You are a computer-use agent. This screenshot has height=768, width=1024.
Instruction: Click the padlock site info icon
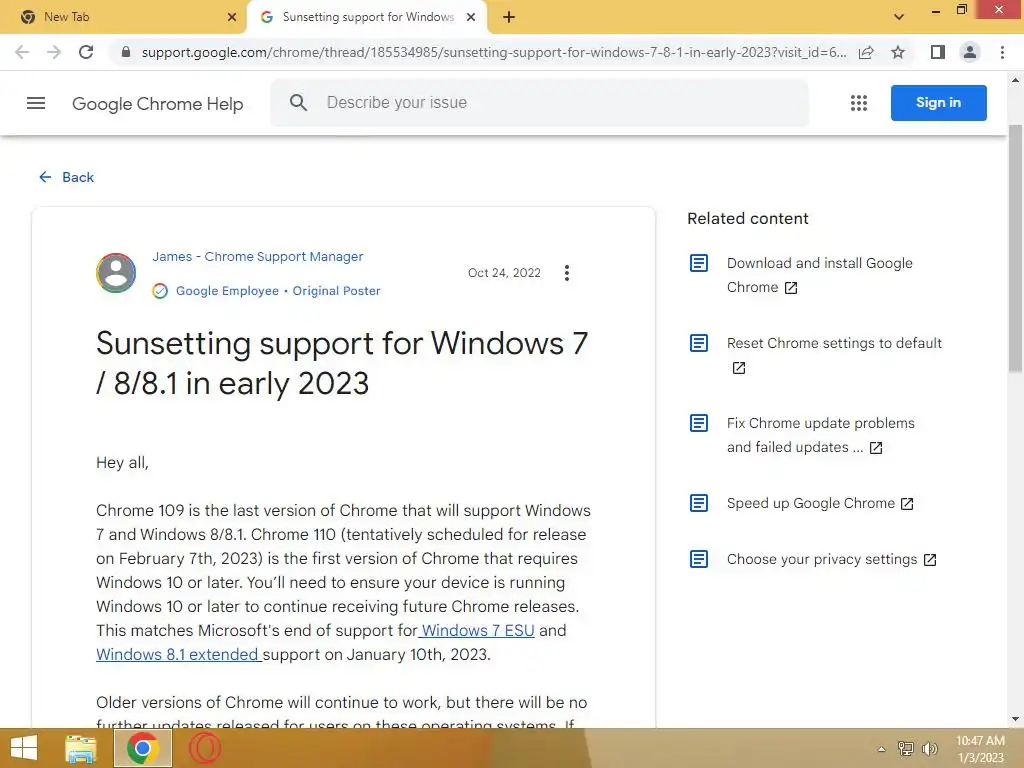(x=126, y=52)
